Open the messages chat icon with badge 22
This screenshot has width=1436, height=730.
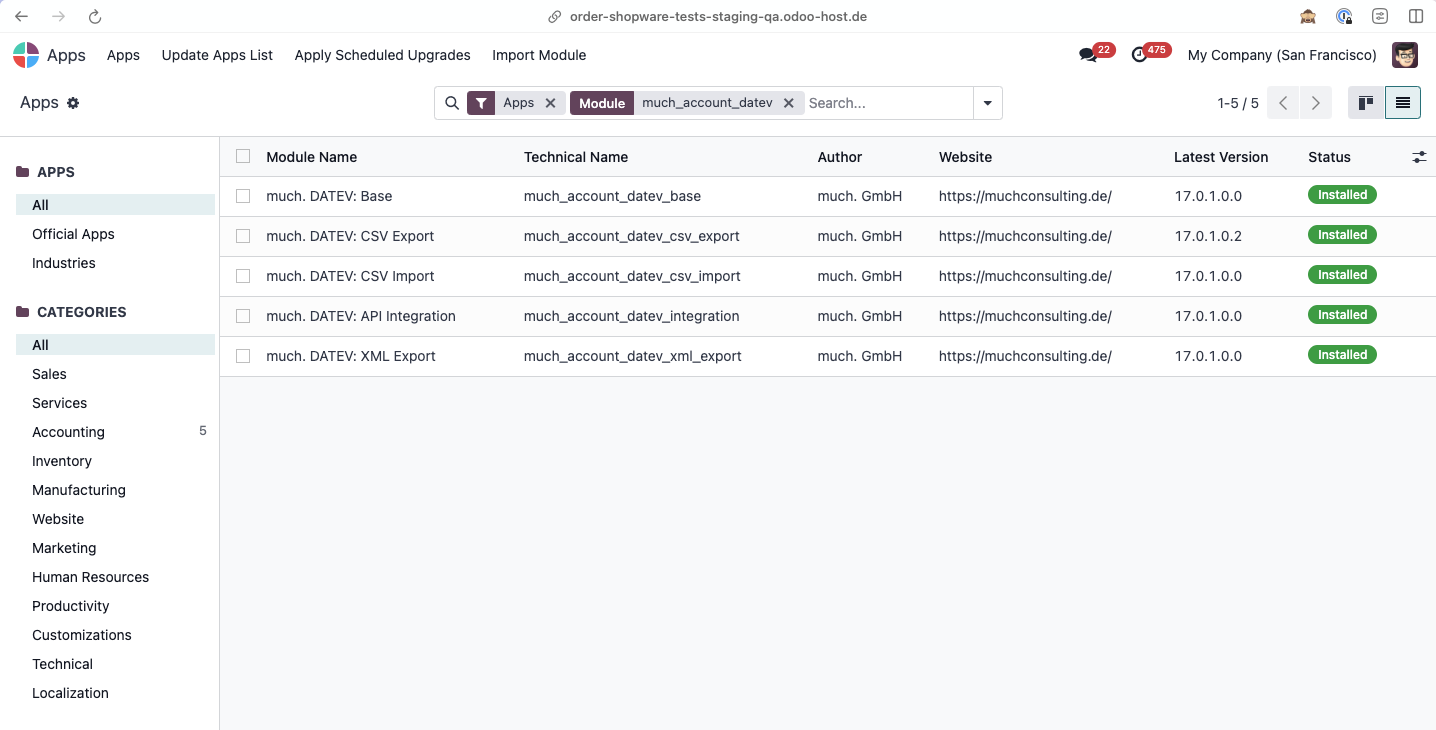tap(1089, 55)
